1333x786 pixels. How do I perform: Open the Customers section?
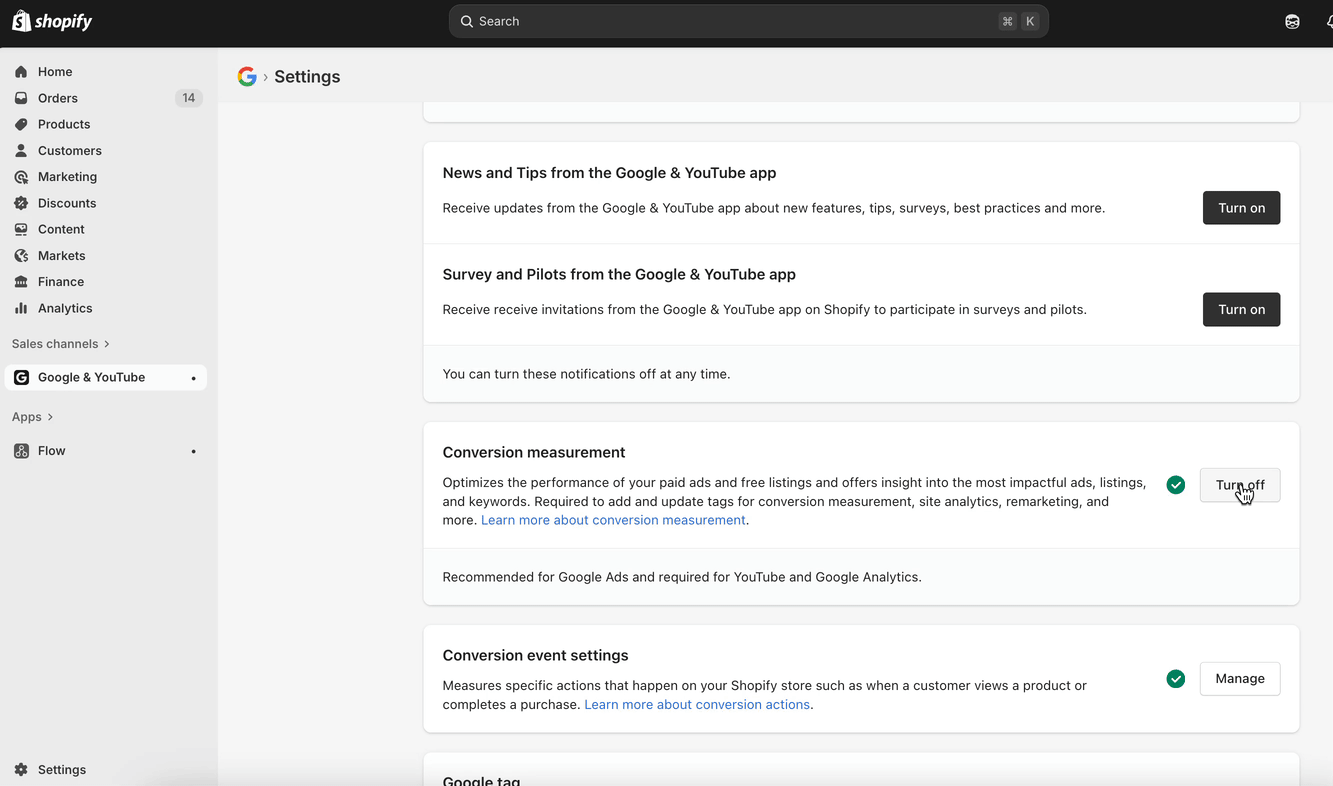coord(68,150)
